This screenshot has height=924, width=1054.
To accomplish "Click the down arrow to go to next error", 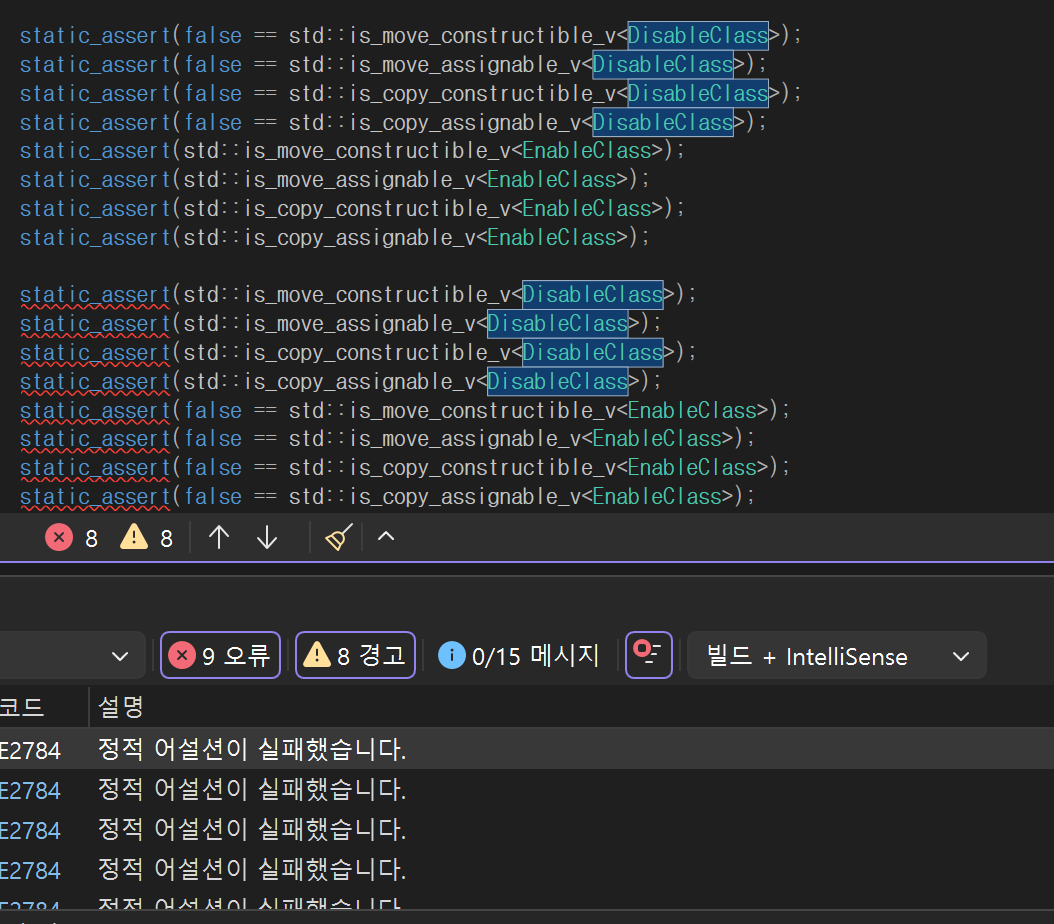I will [x=266, y=537].
